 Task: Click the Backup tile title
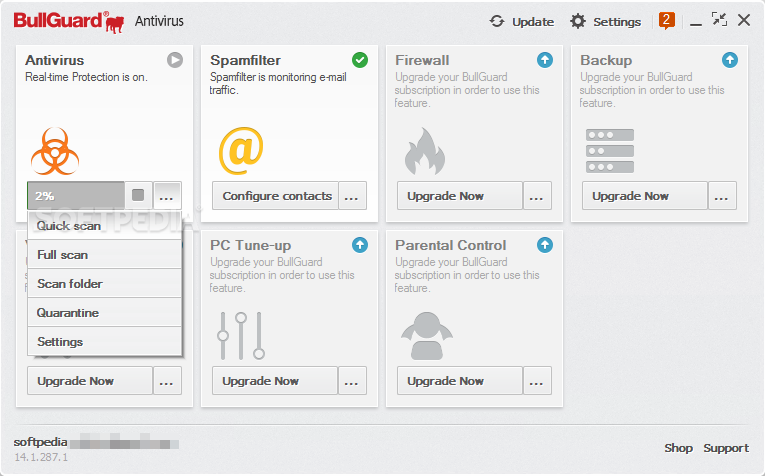pos(606,60)
